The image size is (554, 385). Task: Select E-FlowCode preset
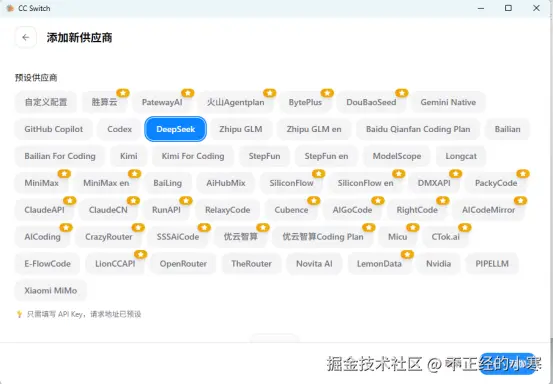pos(48,263)
